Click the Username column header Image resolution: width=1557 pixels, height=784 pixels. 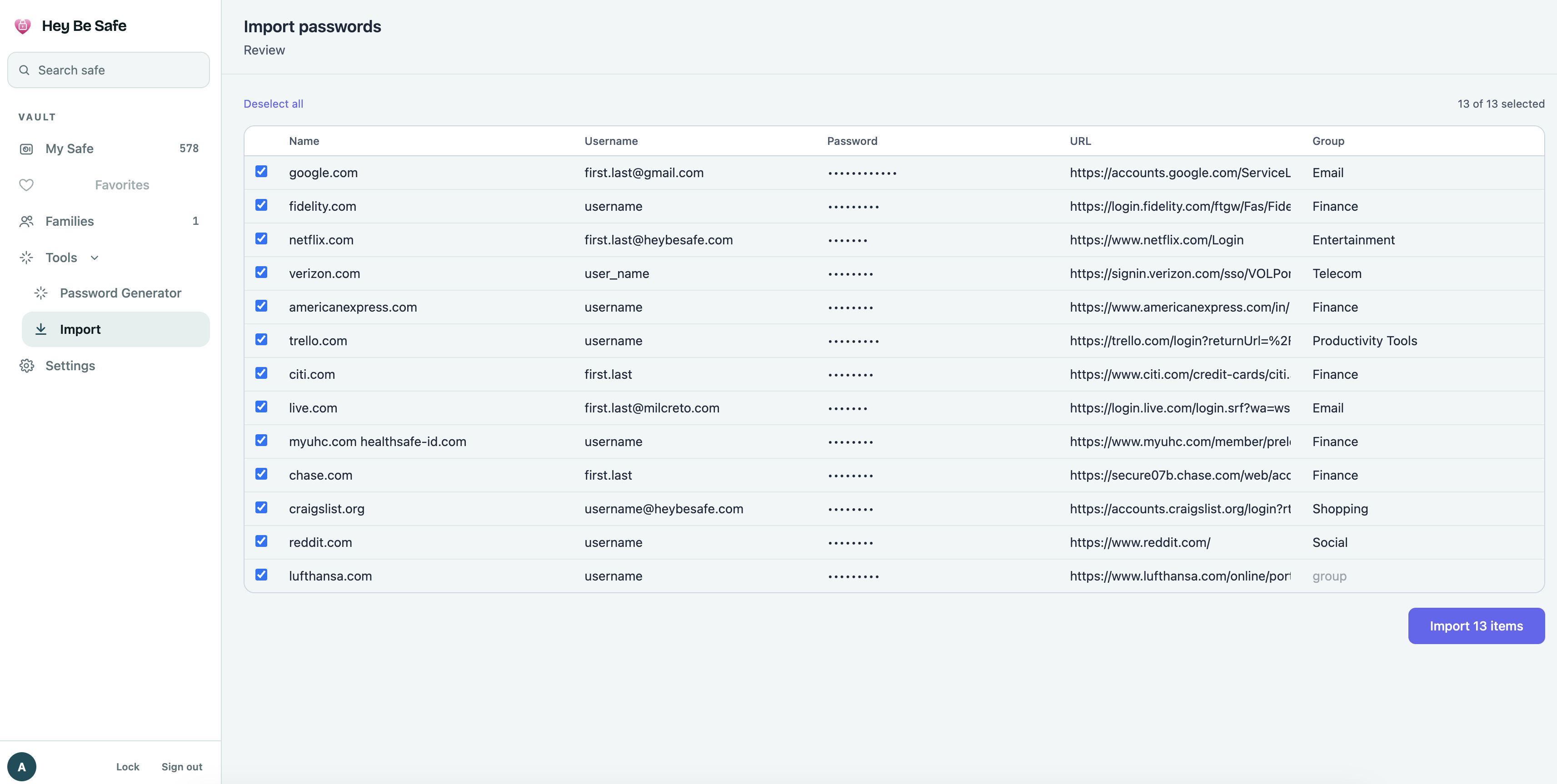pos(611,141)
